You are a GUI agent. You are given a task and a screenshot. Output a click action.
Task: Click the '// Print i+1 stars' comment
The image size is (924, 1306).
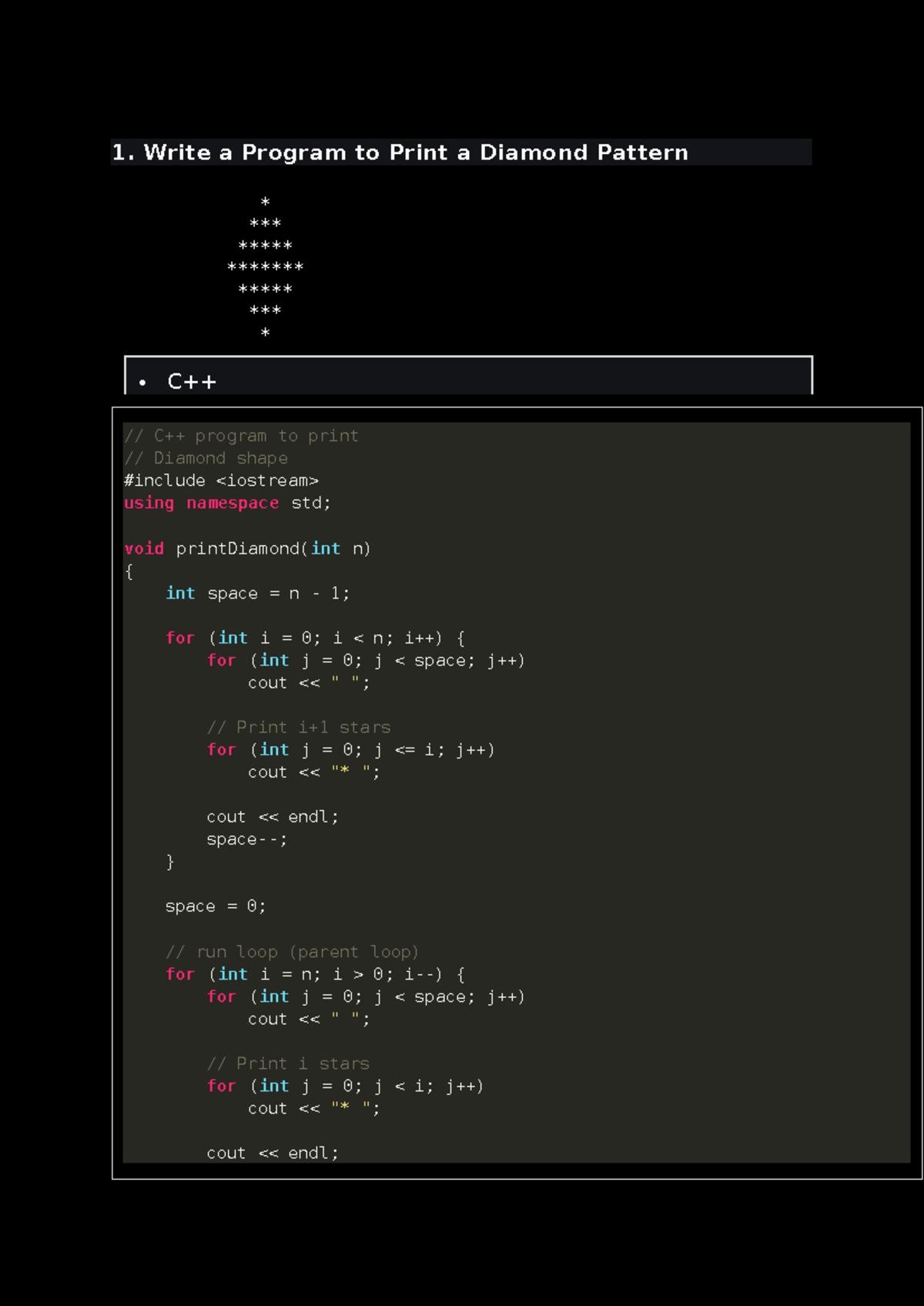pyautogui.click(x=298, y=727)
